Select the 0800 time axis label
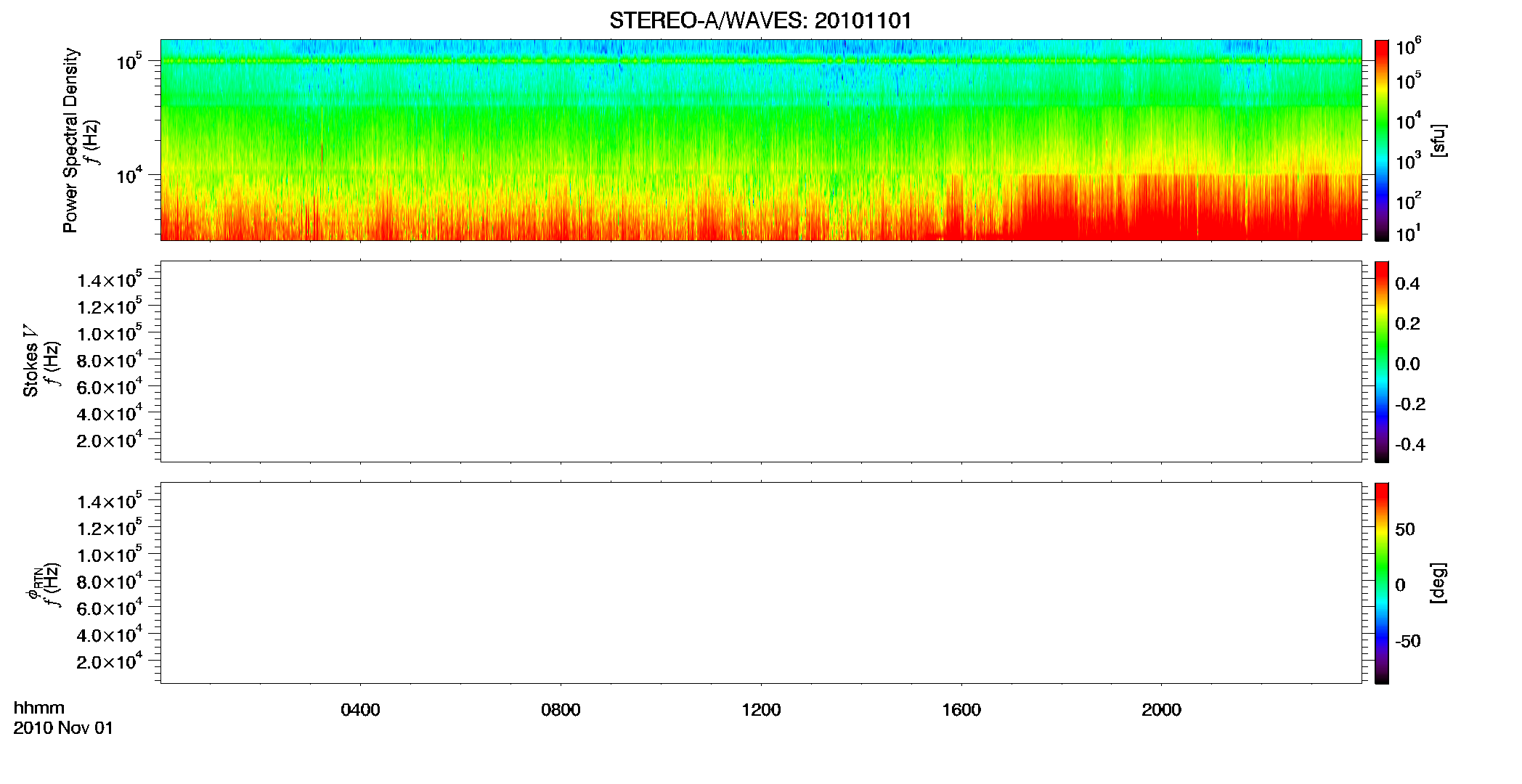The image size is (1522, 784). tap(561, 710)
